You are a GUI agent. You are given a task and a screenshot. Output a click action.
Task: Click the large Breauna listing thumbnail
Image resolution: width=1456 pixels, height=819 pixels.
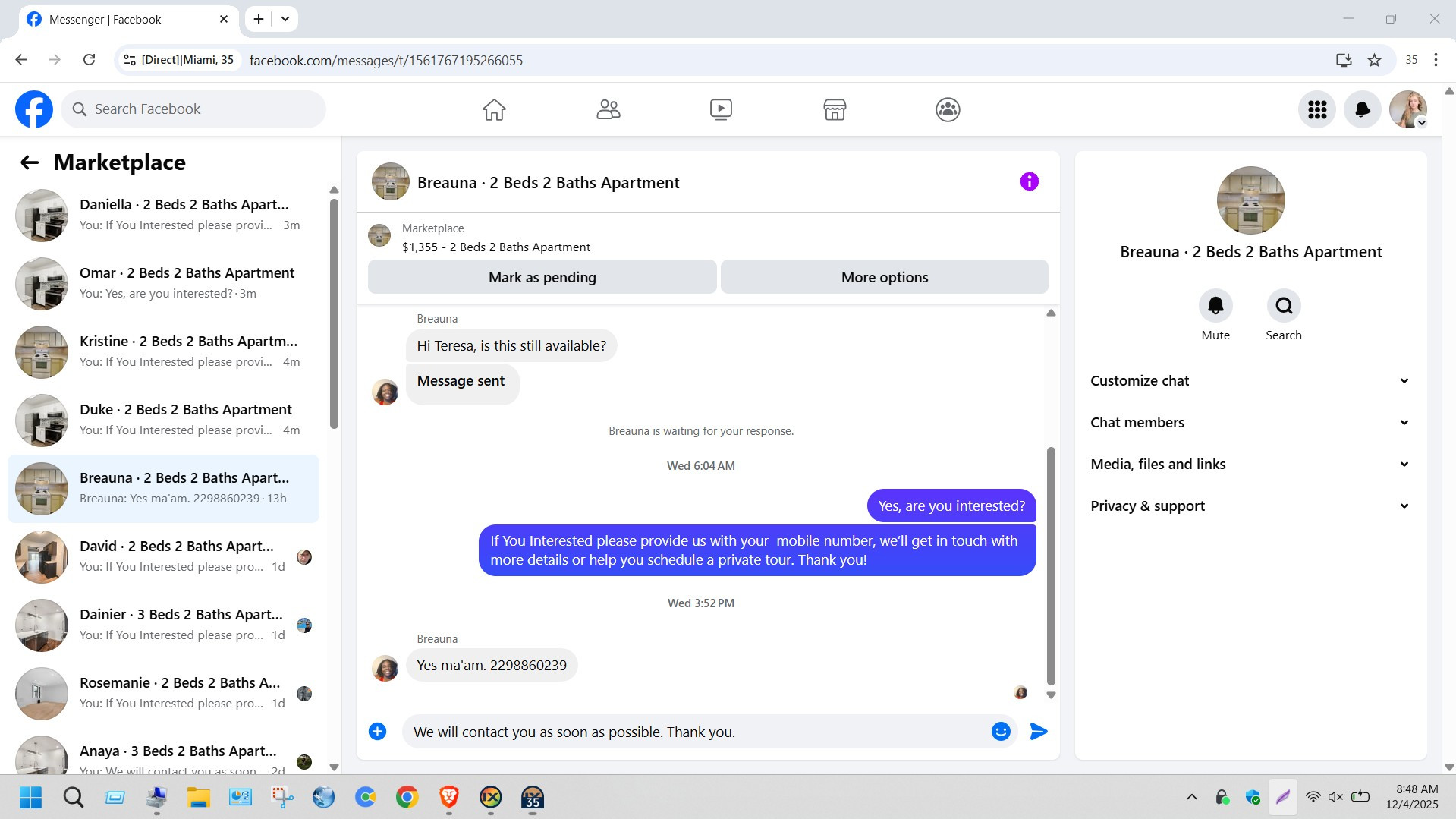click(1250, 200)
